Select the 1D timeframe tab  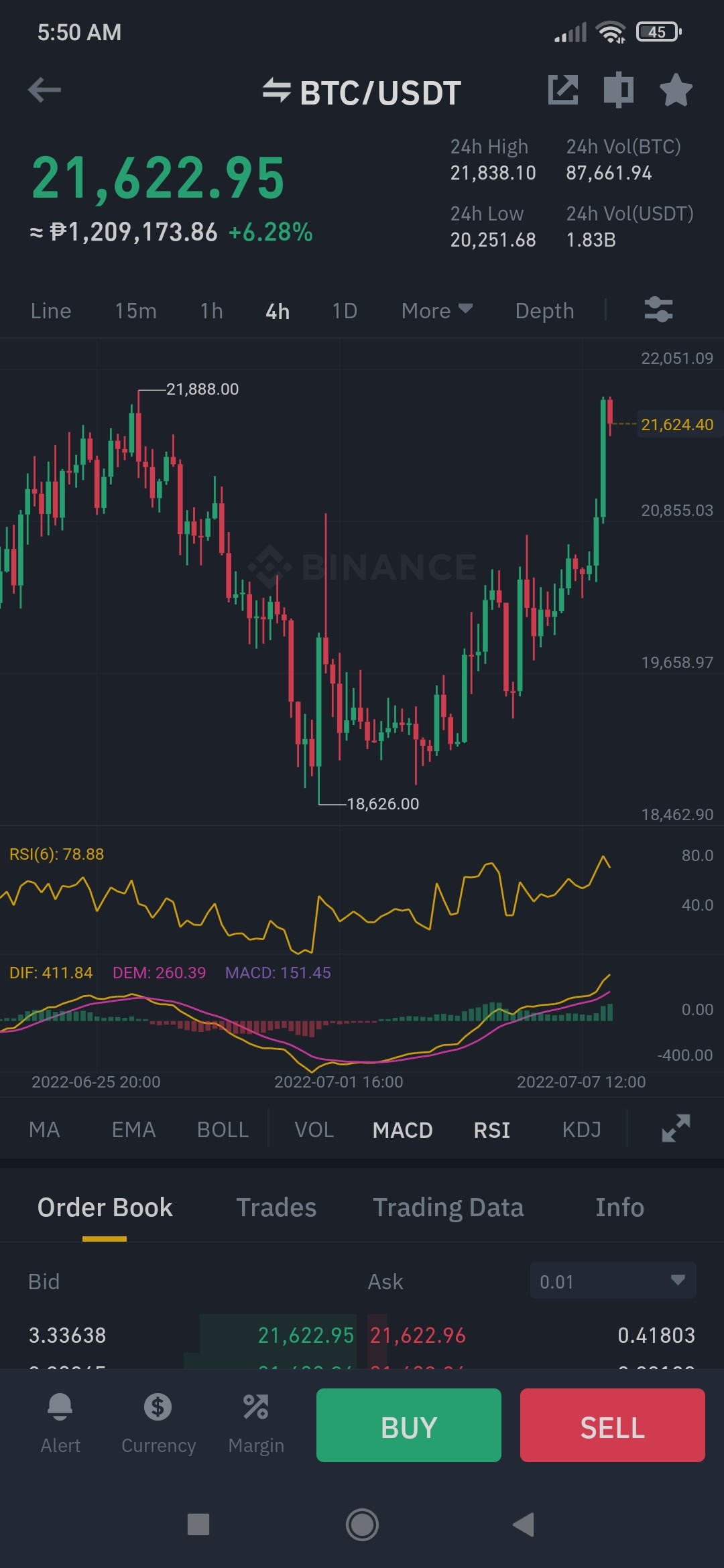[x=345, y=310]
